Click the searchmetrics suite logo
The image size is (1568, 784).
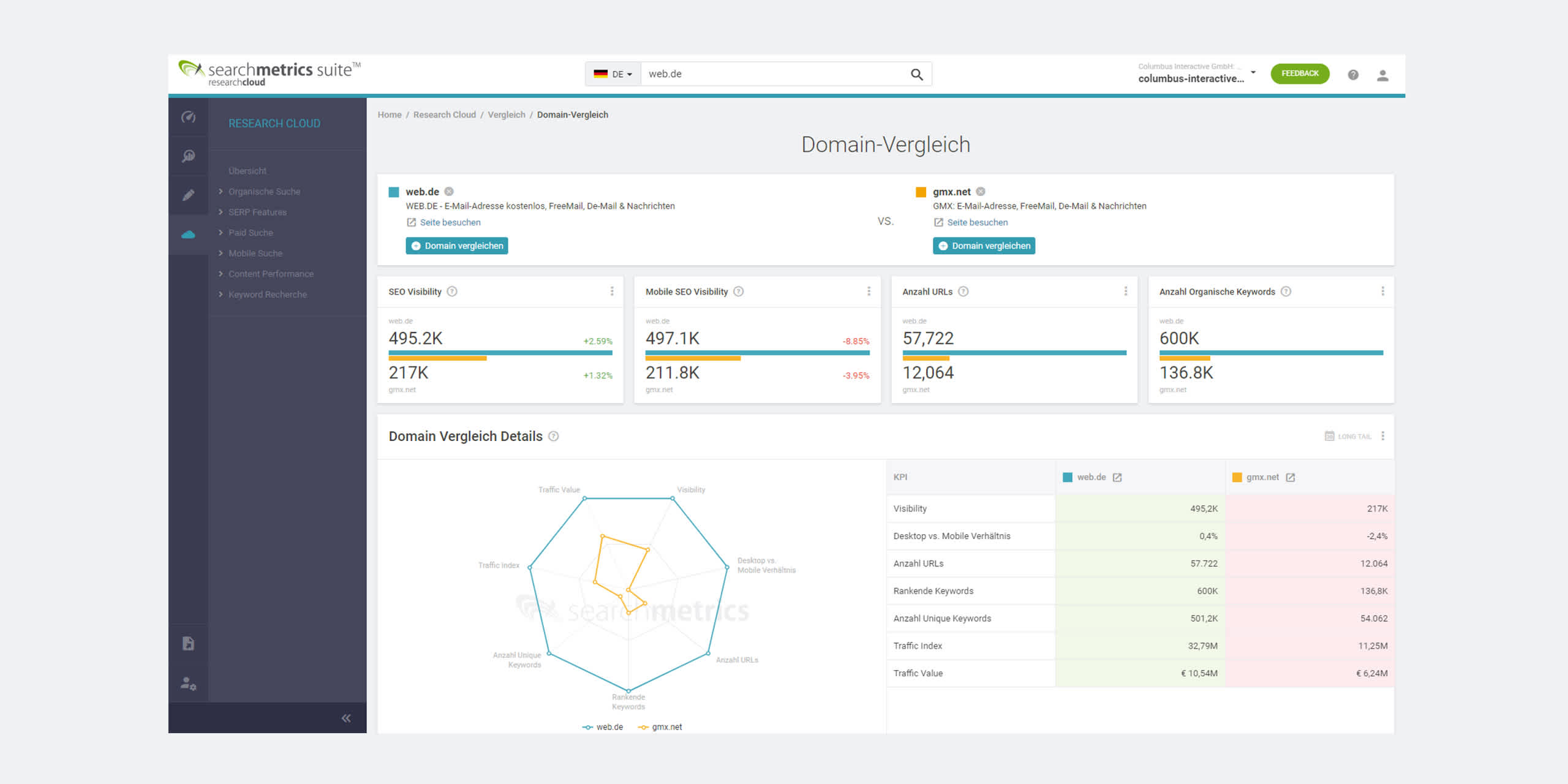pos(269,73)
